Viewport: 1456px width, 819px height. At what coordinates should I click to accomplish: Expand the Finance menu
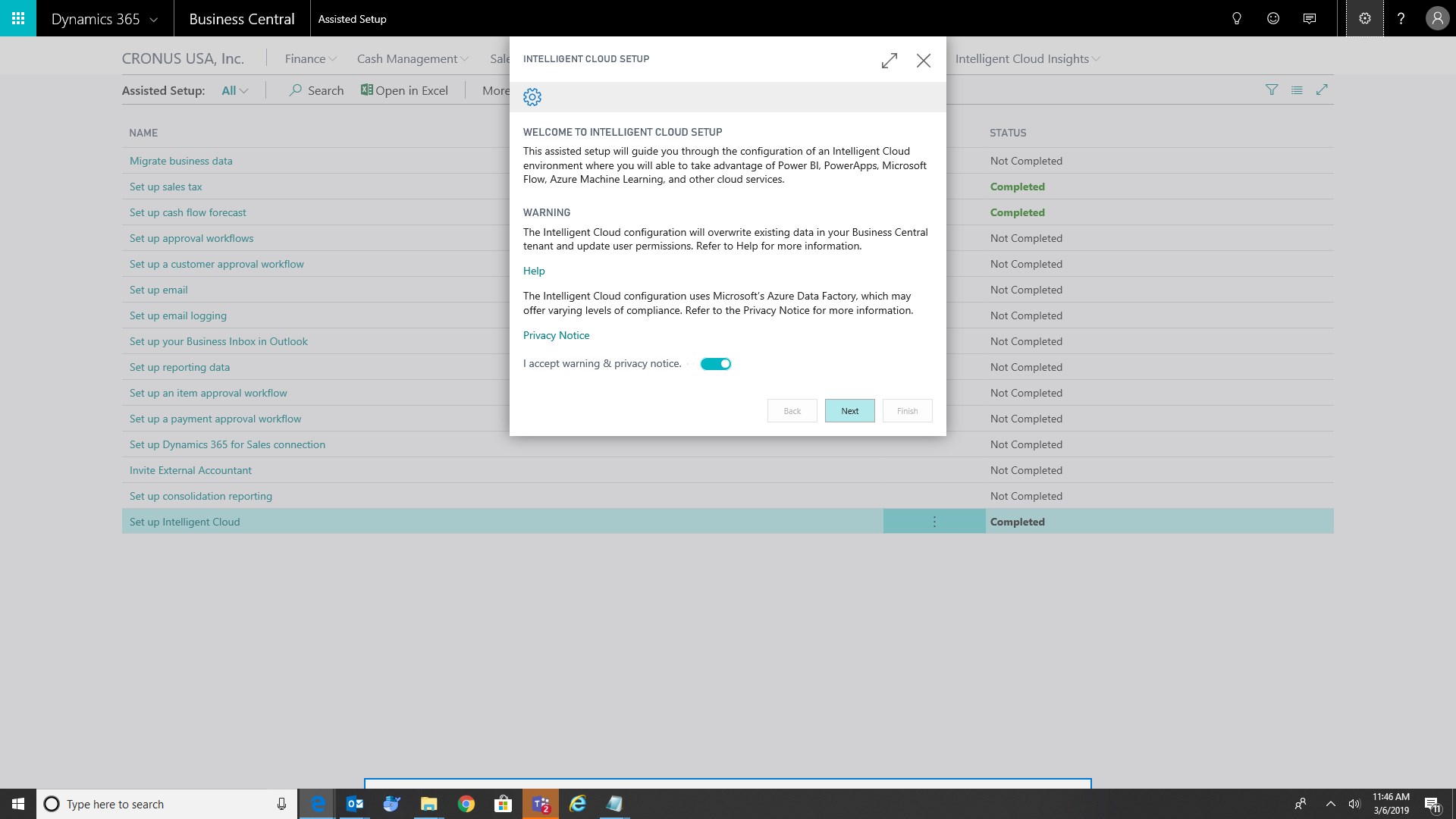(310, 58)
